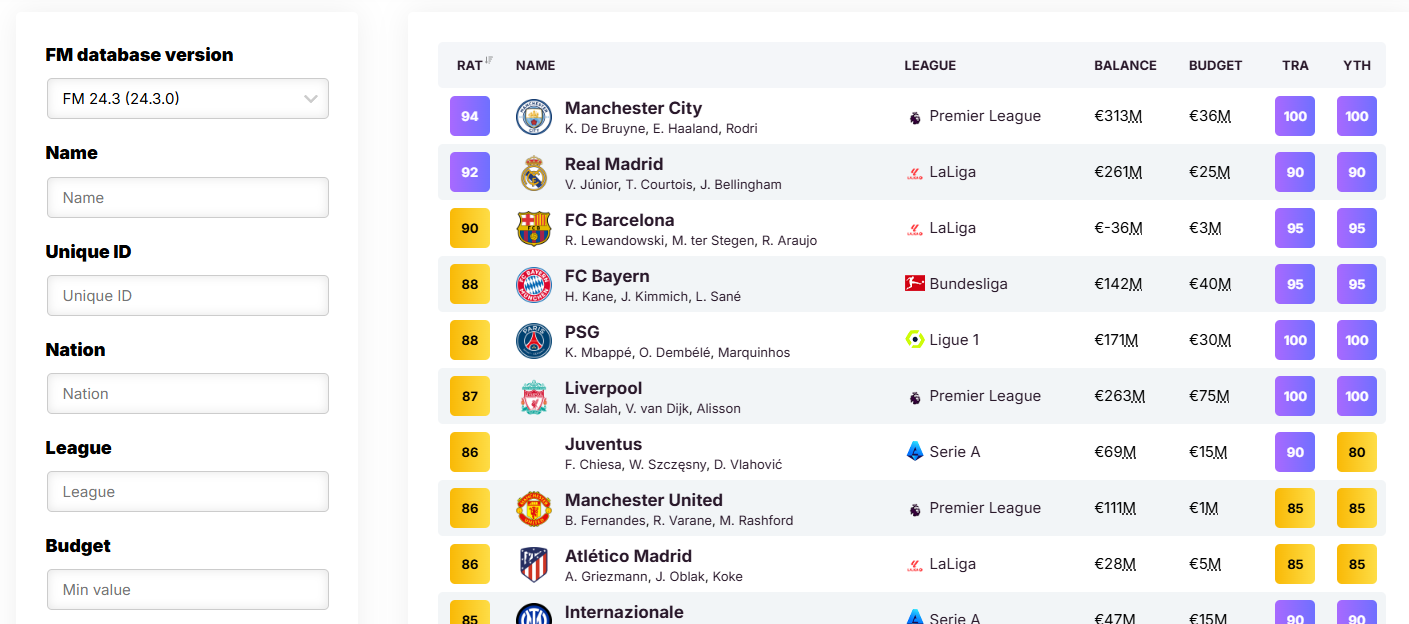Sort by the BUDGET column header
Viewport: 1409px width, 624px height.
pyautogui.click(x=1215, y=65)
